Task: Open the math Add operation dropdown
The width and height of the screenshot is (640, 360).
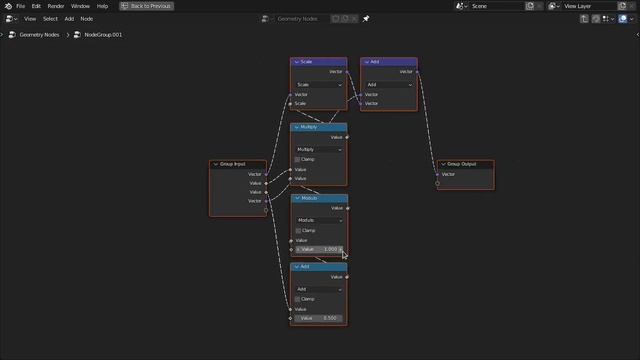Action: tap(319, 289)
